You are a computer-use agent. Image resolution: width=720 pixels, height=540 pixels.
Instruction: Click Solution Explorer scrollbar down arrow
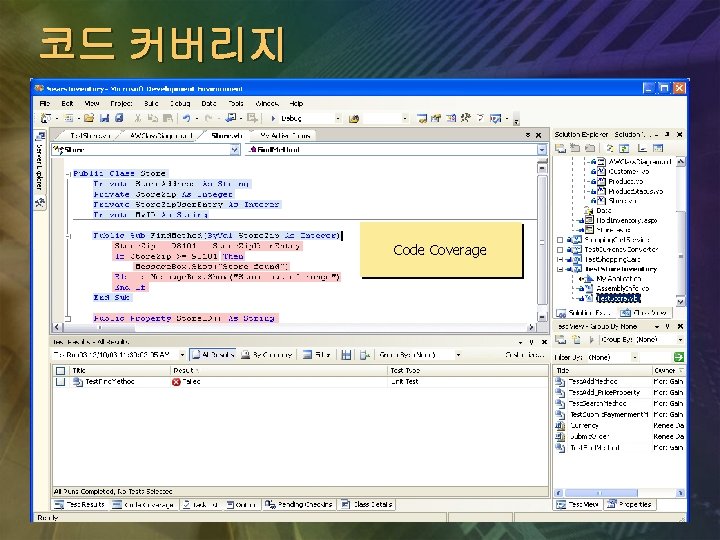click(680, 302)
